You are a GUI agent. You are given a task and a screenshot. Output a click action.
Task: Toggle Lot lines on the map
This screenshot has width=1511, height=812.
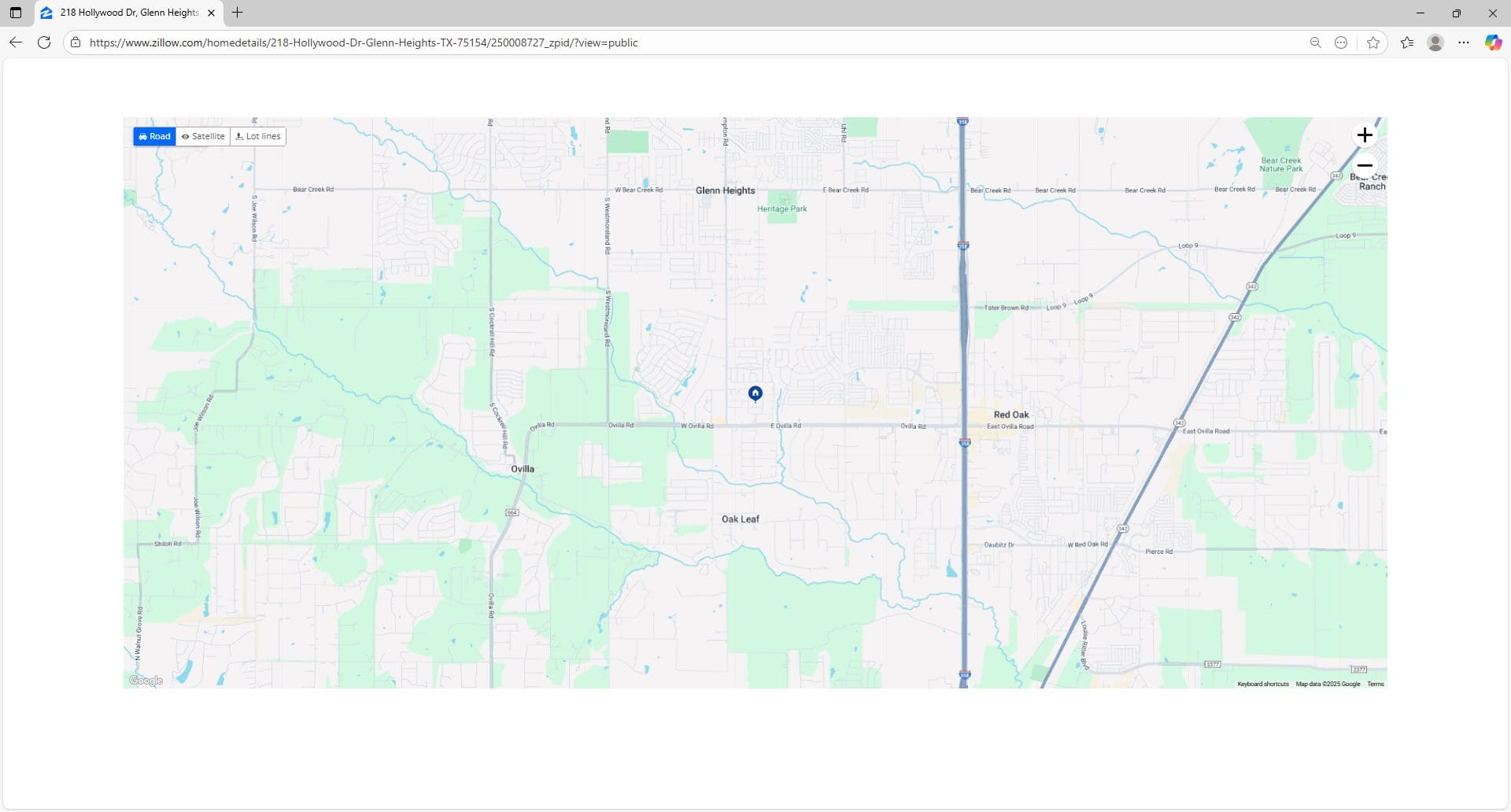(258, 136)
